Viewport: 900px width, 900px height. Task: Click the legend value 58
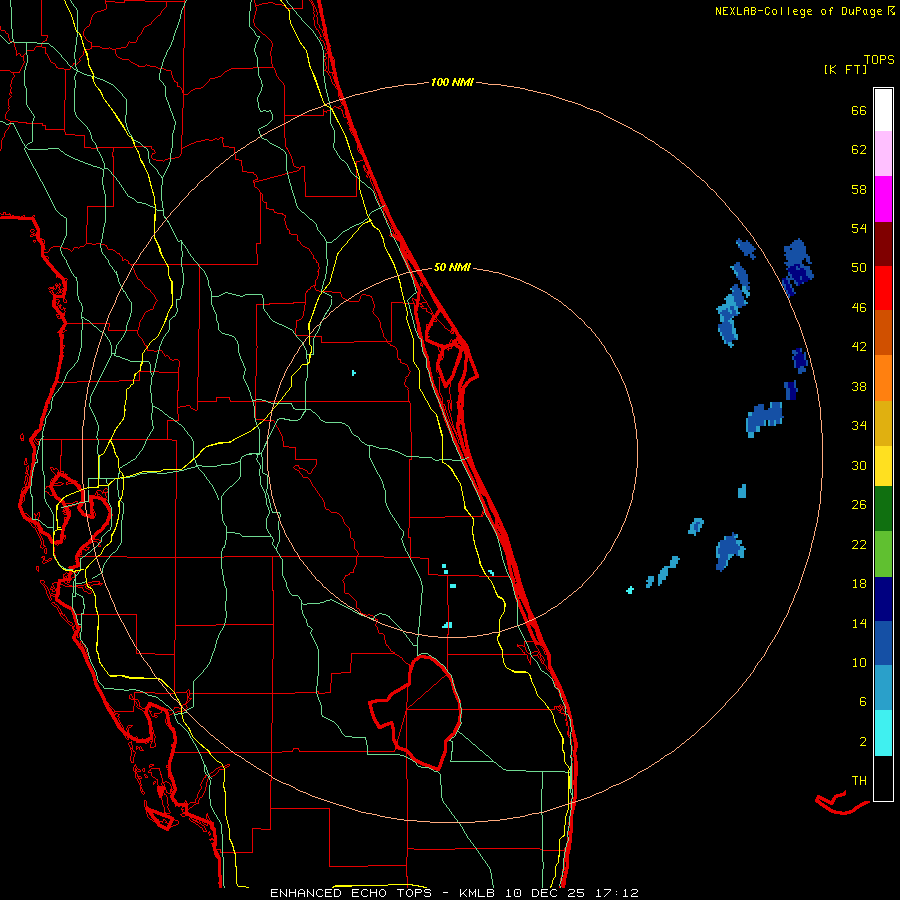[x=859, y=189]
